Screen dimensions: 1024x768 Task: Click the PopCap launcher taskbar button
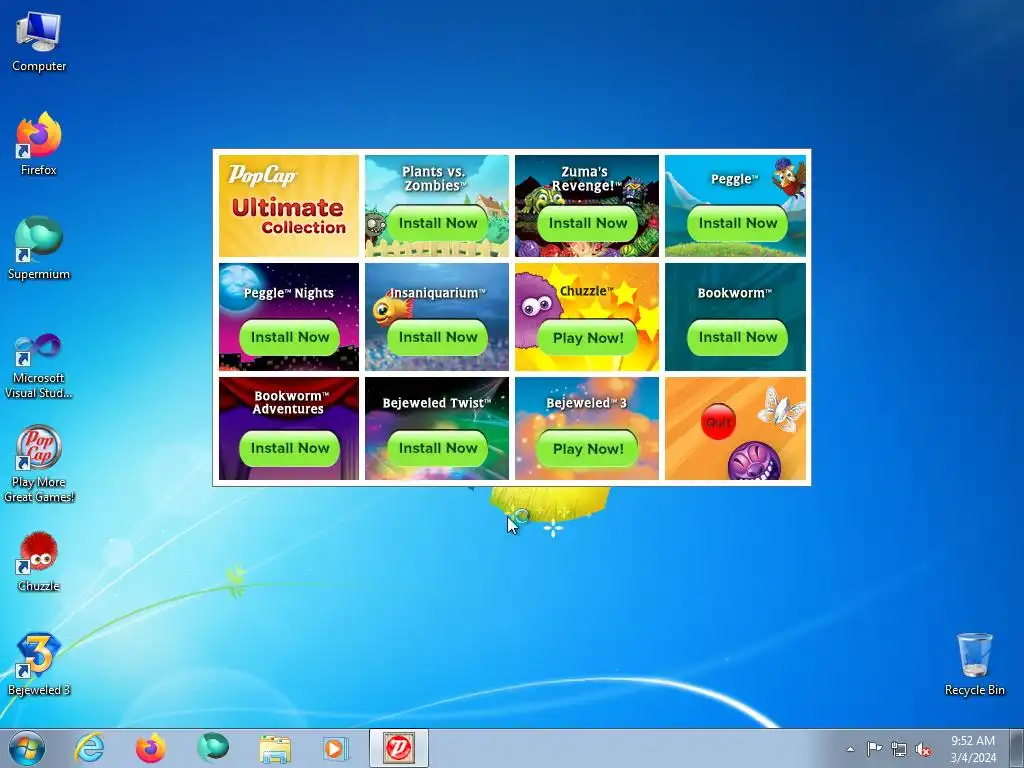[x=398, y=748]
